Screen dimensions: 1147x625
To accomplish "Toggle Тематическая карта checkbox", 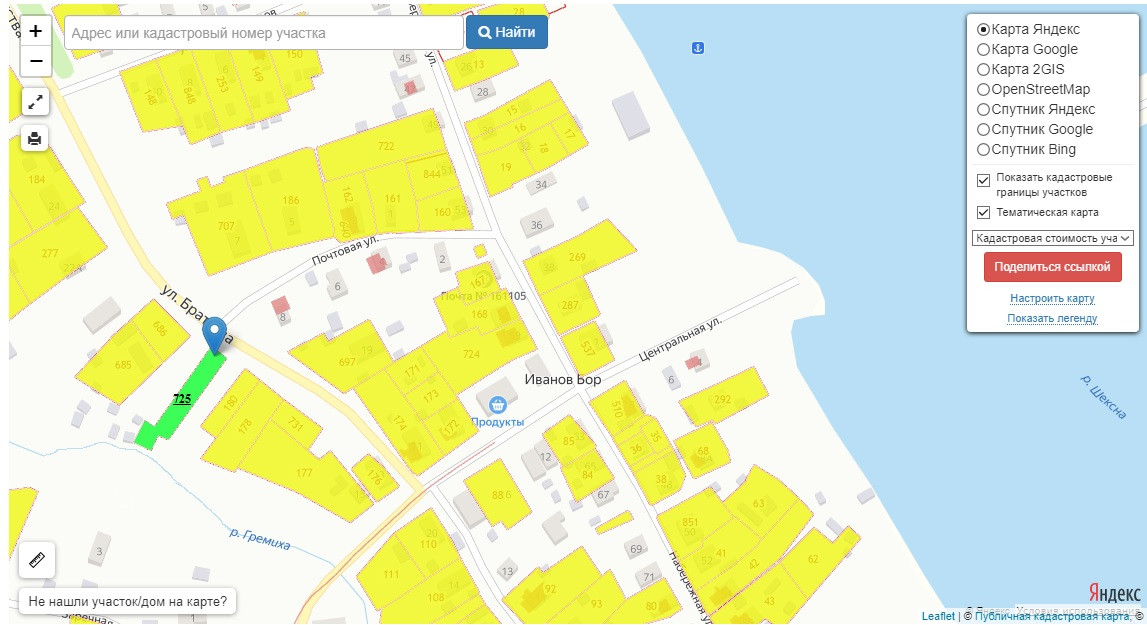I will coord(984,212).
